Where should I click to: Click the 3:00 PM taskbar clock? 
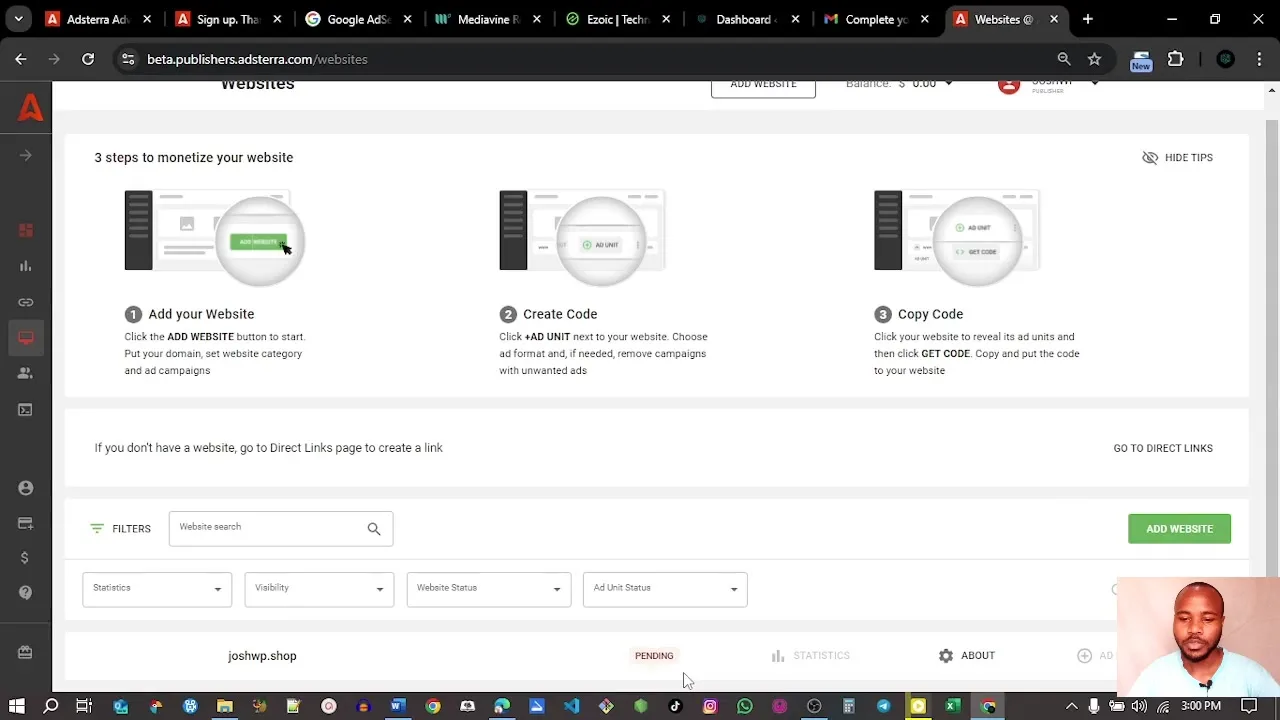[1201, 706]
